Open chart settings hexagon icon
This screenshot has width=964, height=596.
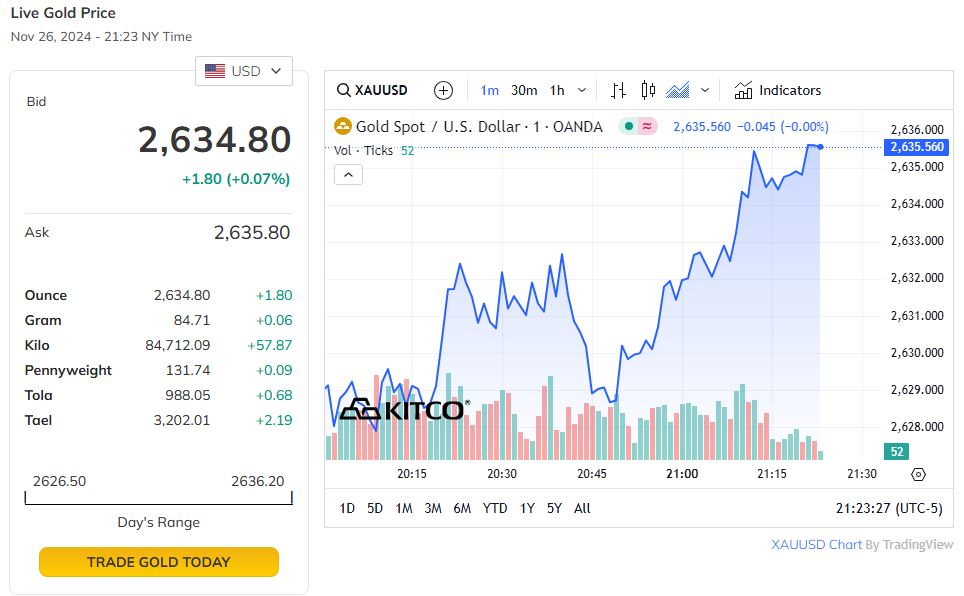tap(919, 475)
